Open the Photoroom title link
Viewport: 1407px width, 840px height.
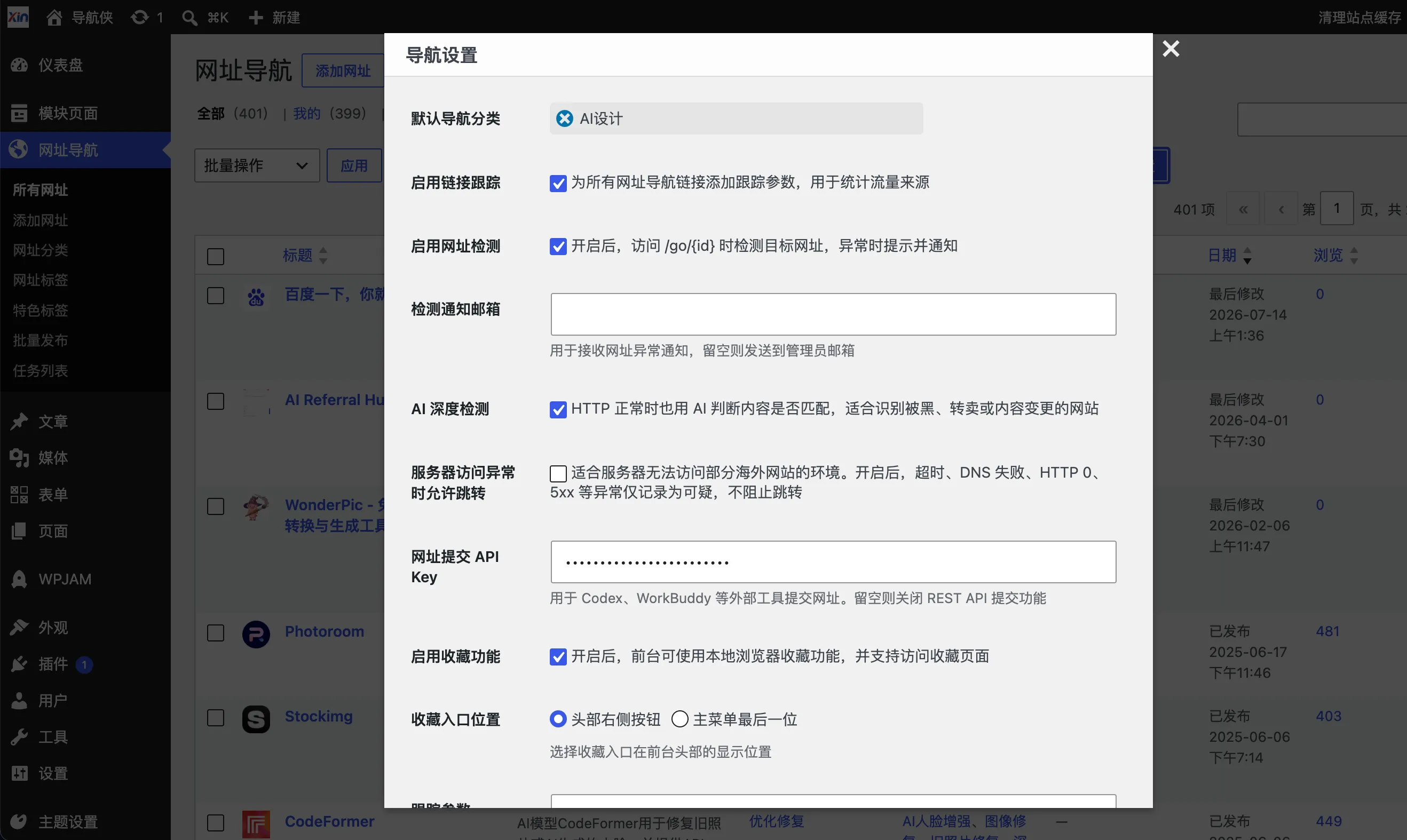pyautogui.click(x=325, y=631)
